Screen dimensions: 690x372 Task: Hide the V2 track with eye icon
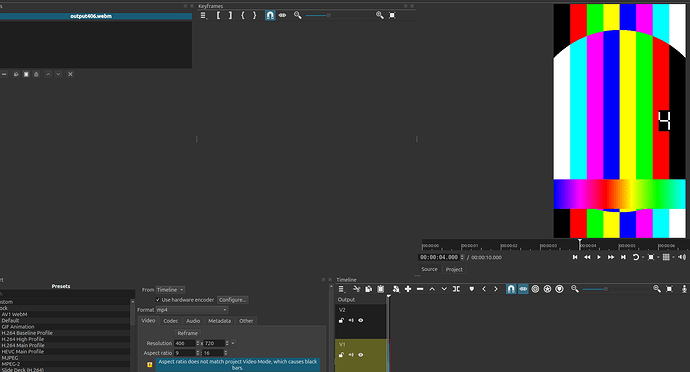click(x=360, y=320)
